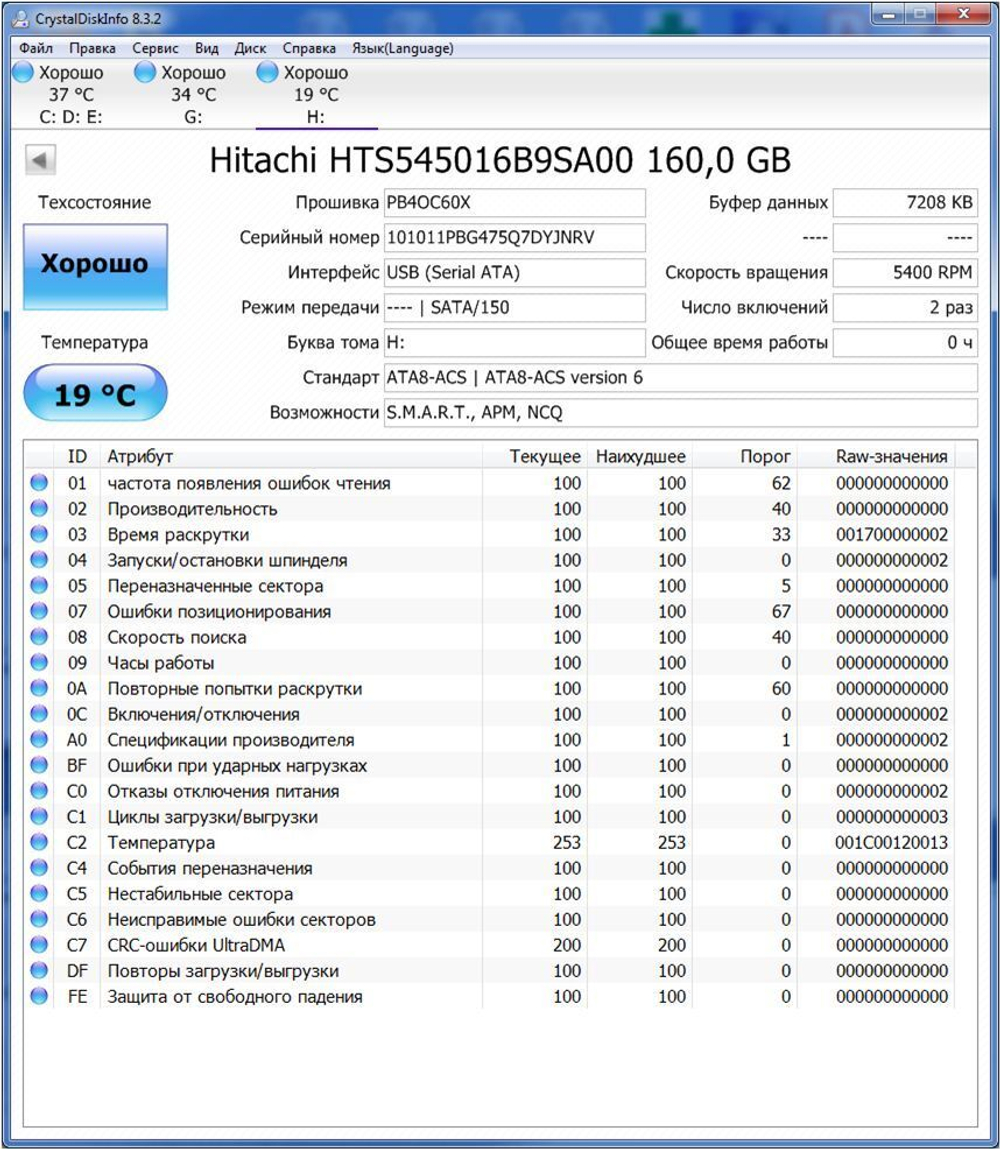Viewport: 1000px width, 1149px height.
Task: Click the serial number field
Action: pyautogui.click(x=514, y=238)
